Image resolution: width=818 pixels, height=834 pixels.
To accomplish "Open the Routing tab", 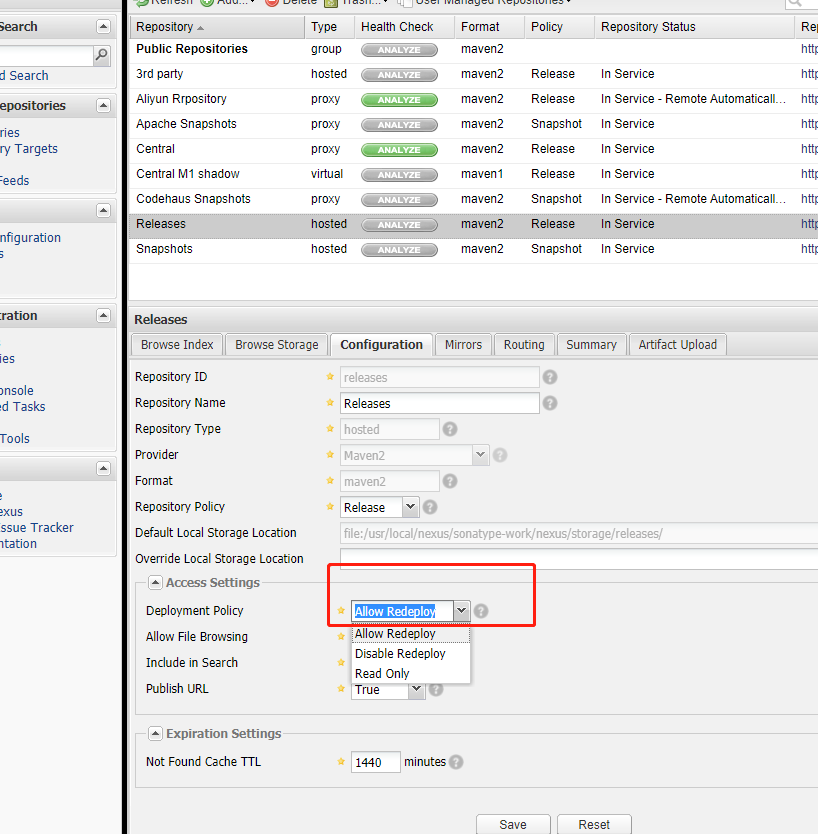I will 524,345.
